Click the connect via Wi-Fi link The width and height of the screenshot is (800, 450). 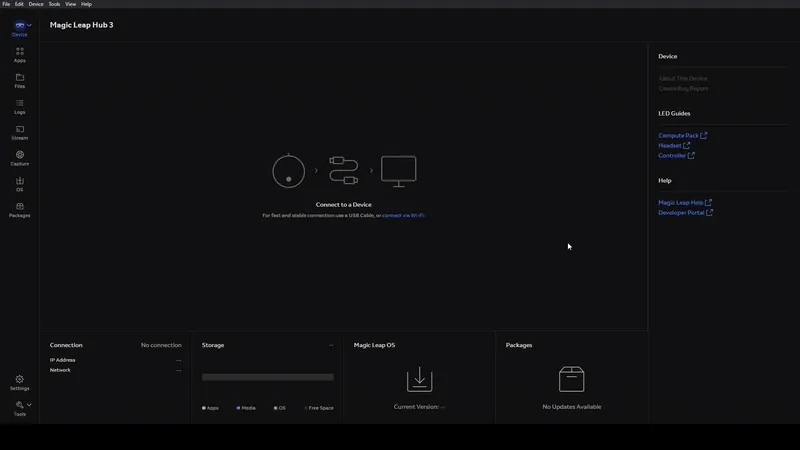pyautogui.click(x=403, y=215)
